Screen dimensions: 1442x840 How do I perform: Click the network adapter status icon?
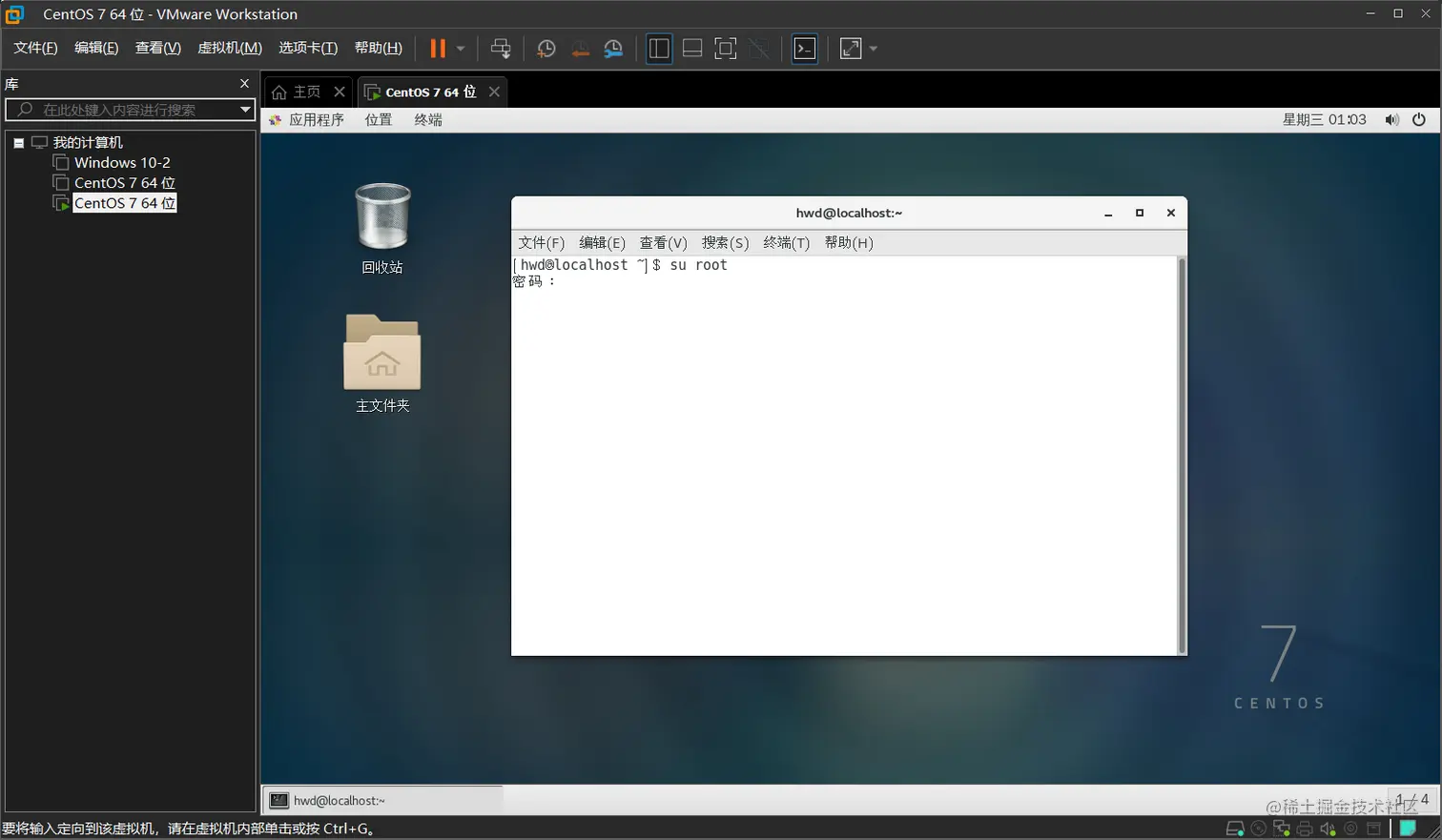point(1282,829)
